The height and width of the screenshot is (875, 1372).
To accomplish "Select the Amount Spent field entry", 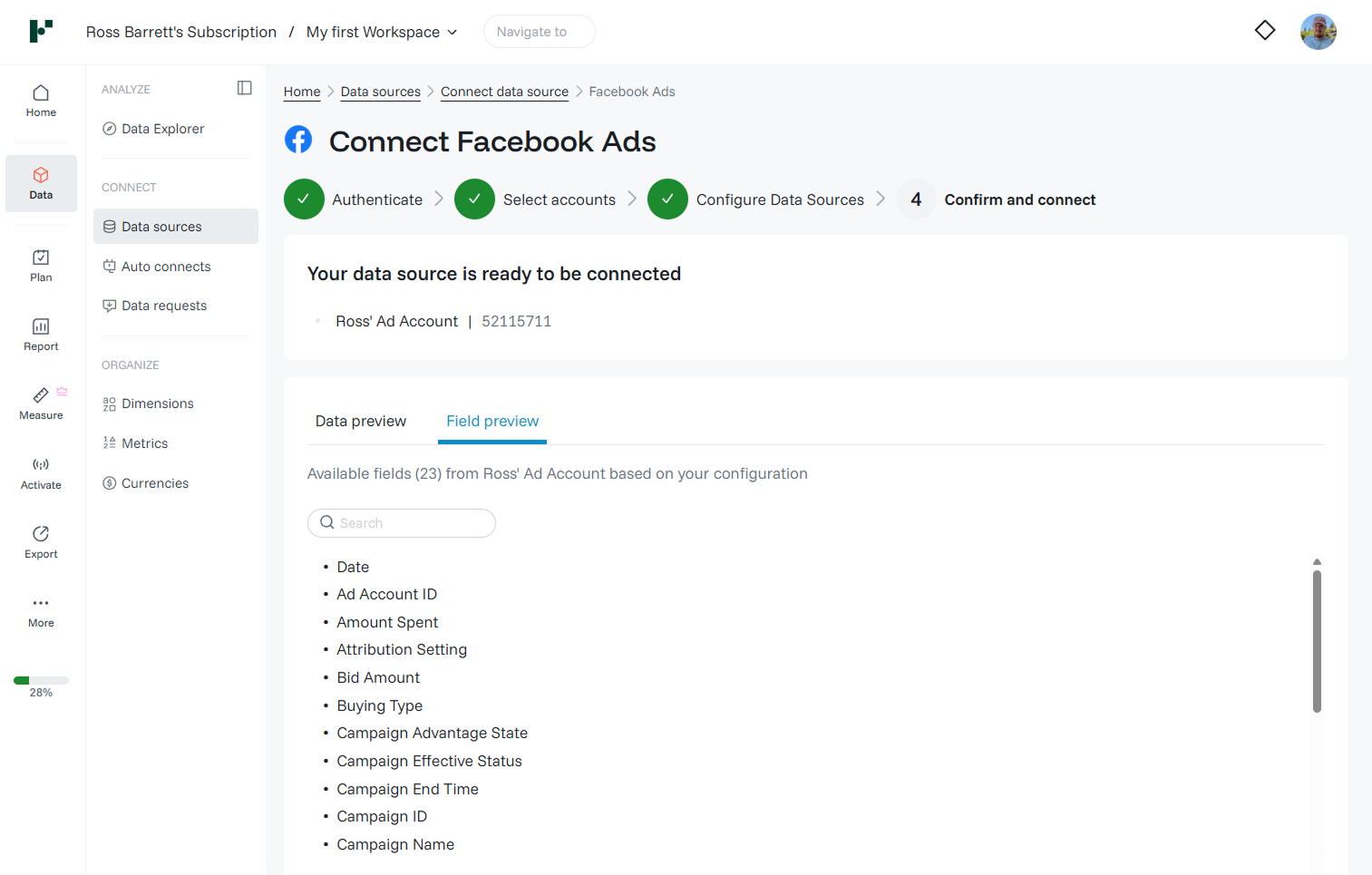I will (387, 622).
